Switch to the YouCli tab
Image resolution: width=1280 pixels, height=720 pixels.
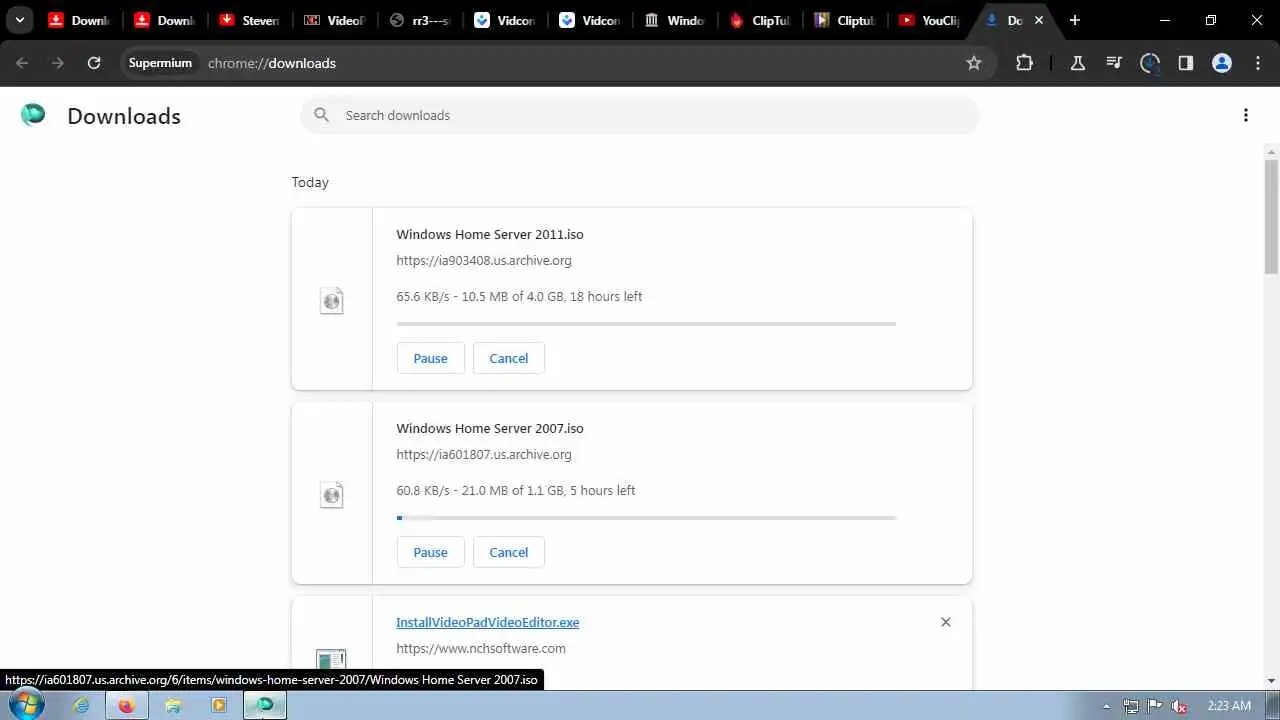(x=932, y=20)
